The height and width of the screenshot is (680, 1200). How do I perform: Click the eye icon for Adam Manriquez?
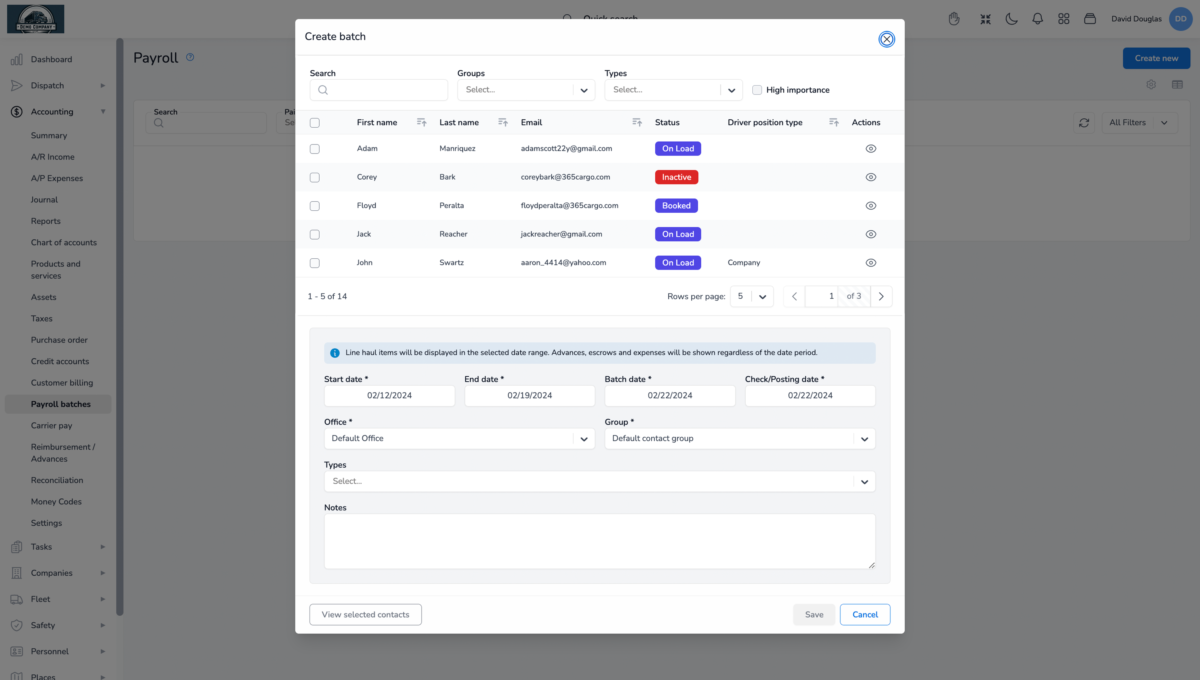pos(870,148)
